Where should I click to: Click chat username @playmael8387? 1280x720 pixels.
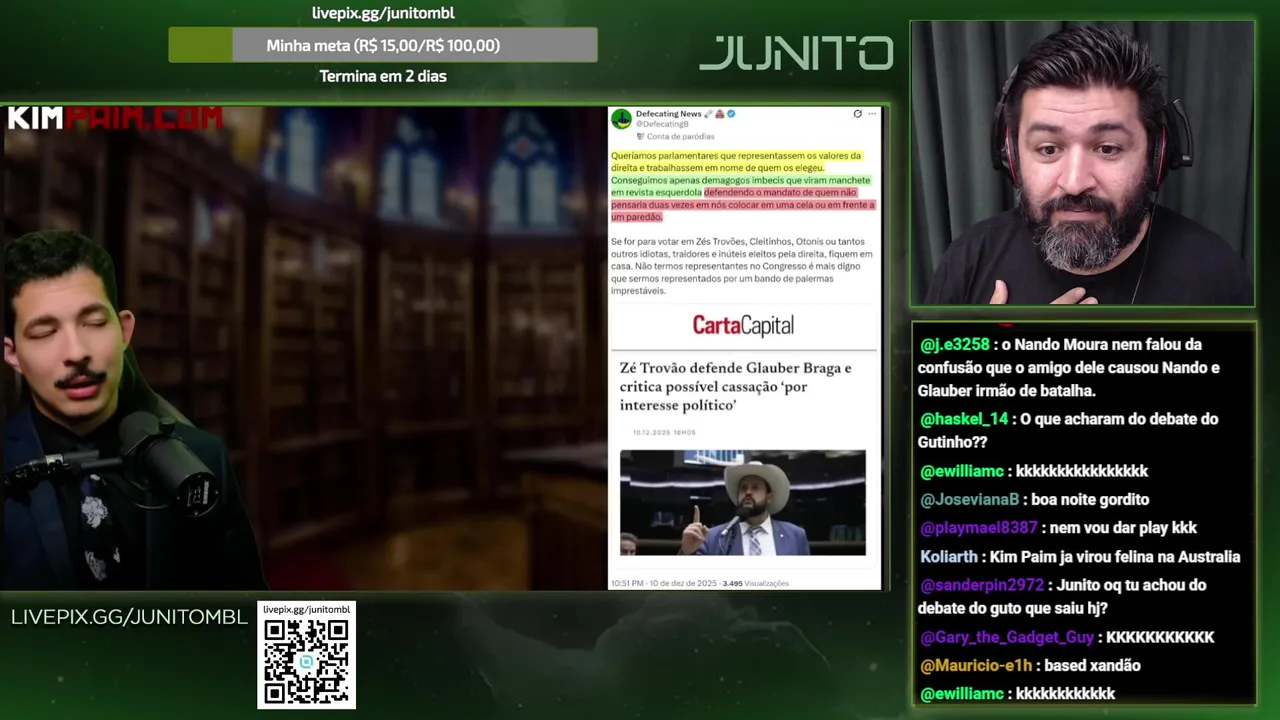click(978, 528)
